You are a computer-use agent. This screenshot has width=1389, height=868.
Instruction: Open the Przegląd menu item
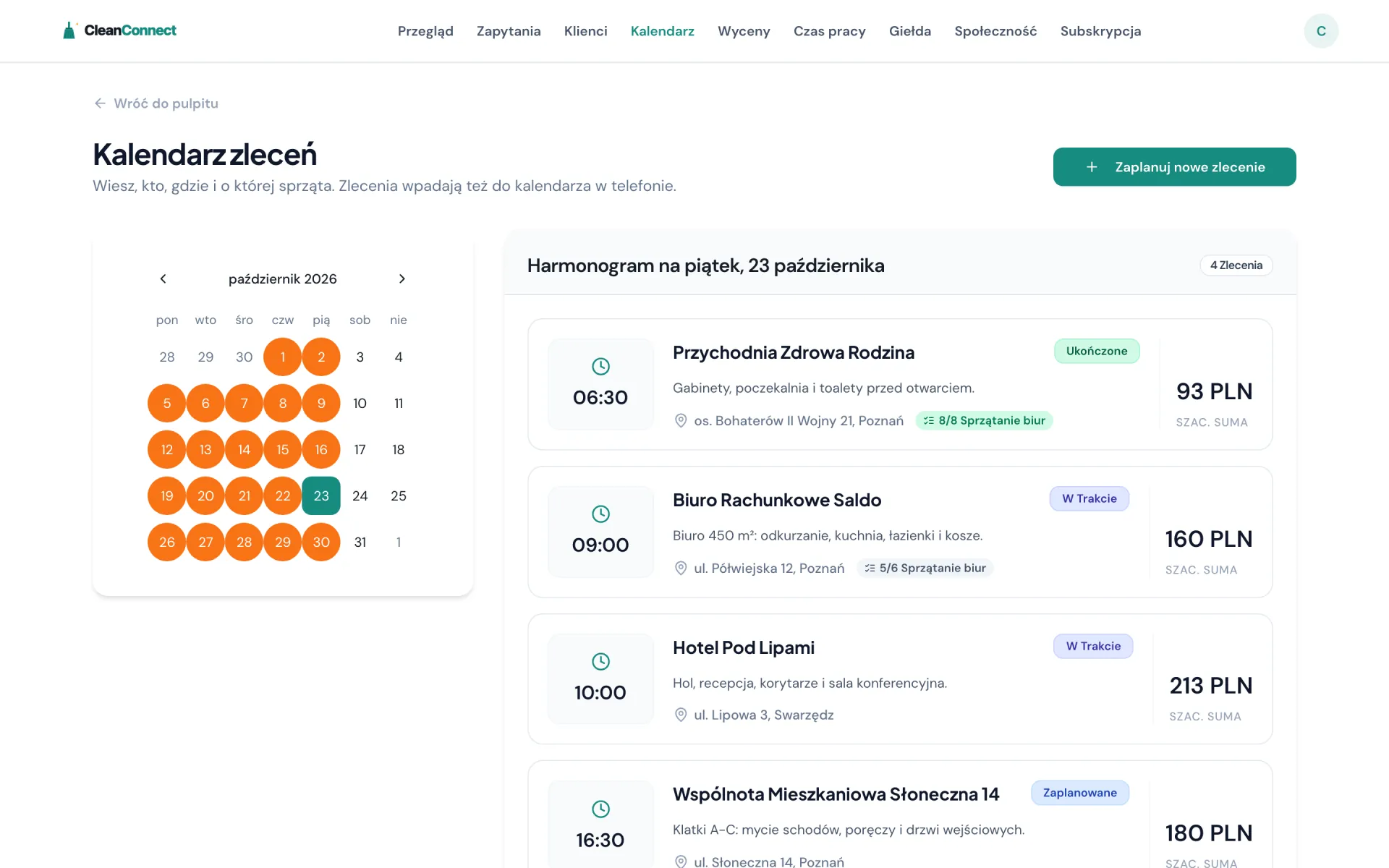click(425, 31)
